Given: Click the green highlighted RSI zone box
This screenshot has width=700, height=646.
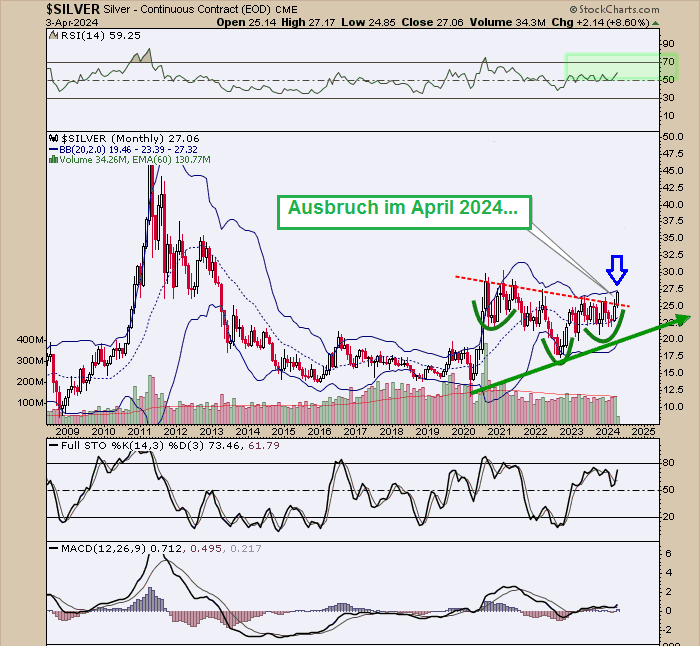Looking at the screenshot, I should 612,67.
